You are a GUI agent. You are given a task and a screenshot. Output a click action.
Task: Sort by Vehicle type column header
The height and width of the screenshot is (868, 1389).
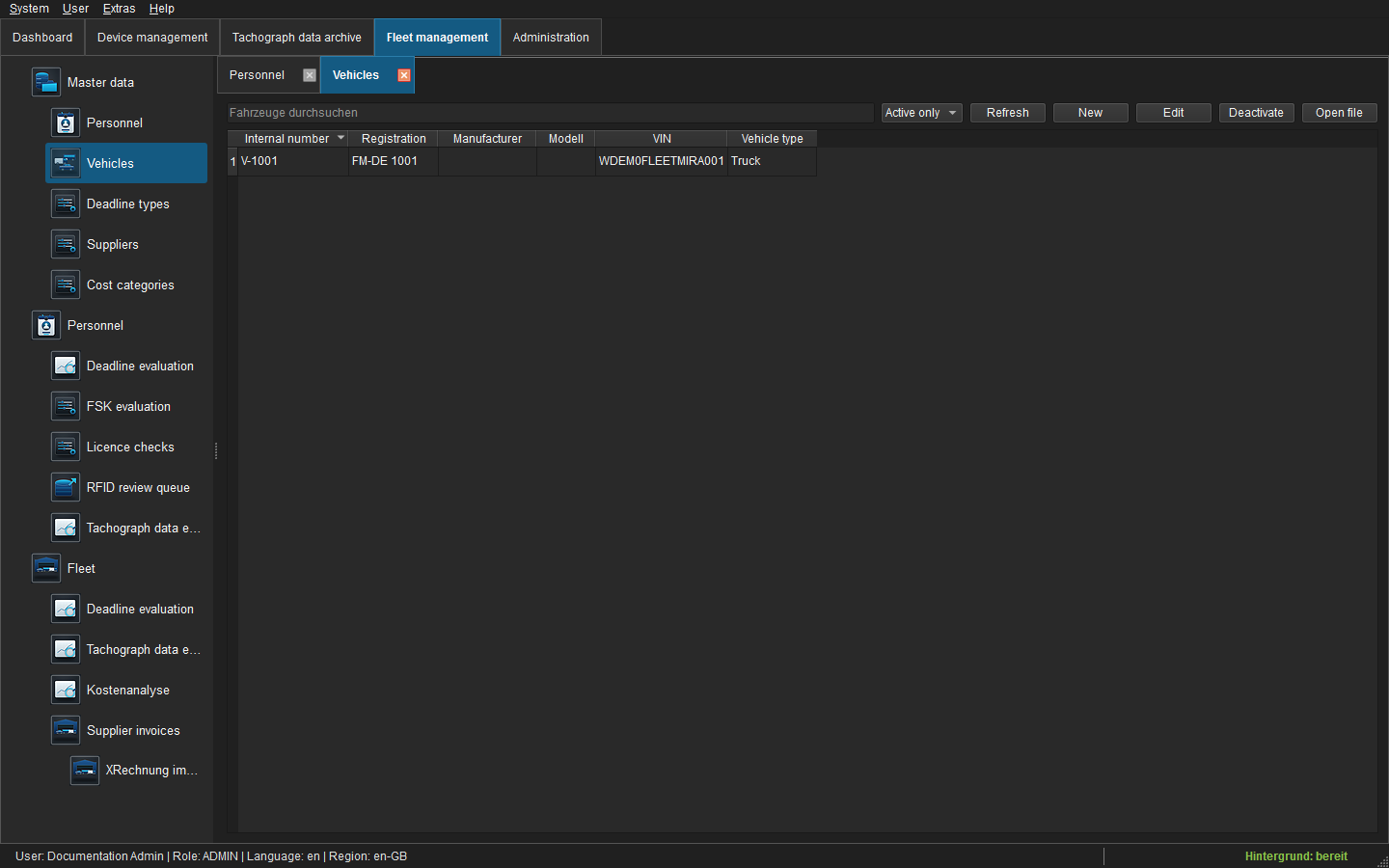(x=772, y=139)
